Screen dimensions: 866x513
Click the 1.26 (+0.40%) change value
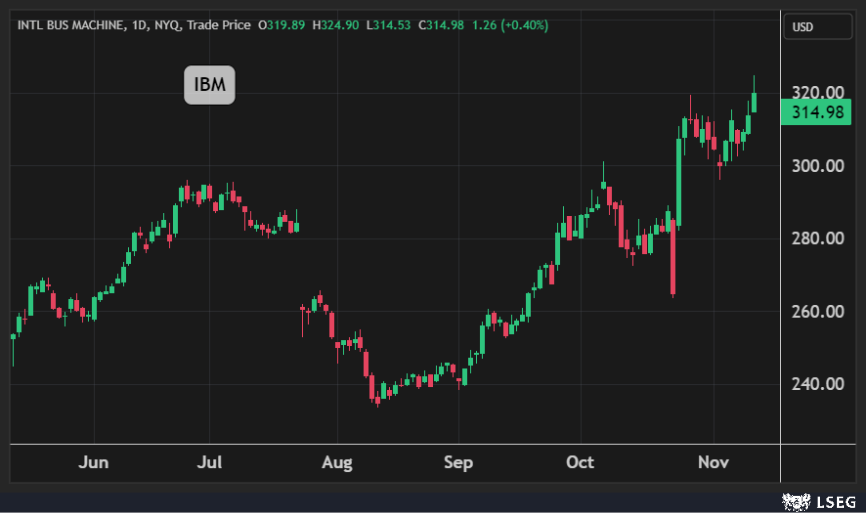[x=510, y=25]
